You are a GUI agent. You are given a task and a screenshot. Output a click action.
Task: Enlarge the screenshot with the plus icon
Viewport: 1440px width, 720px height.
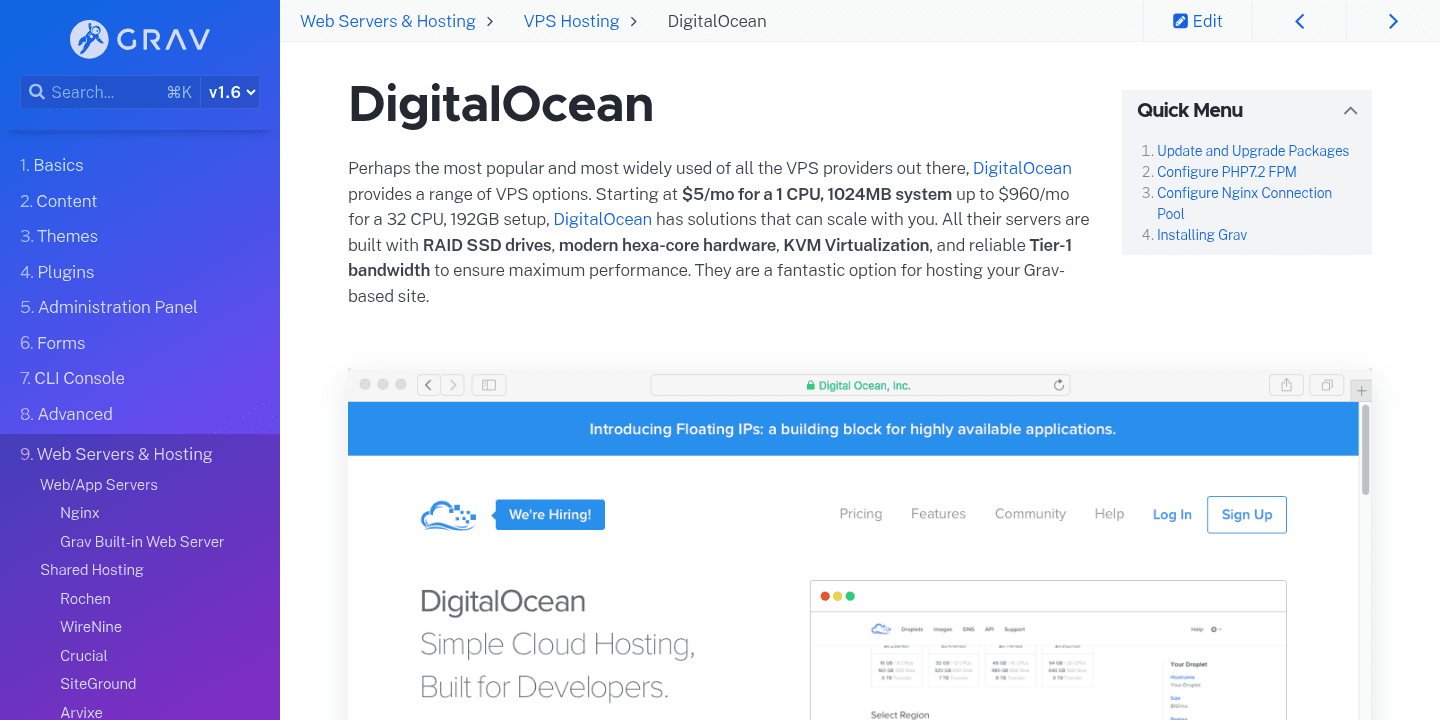pos(1361,389)
